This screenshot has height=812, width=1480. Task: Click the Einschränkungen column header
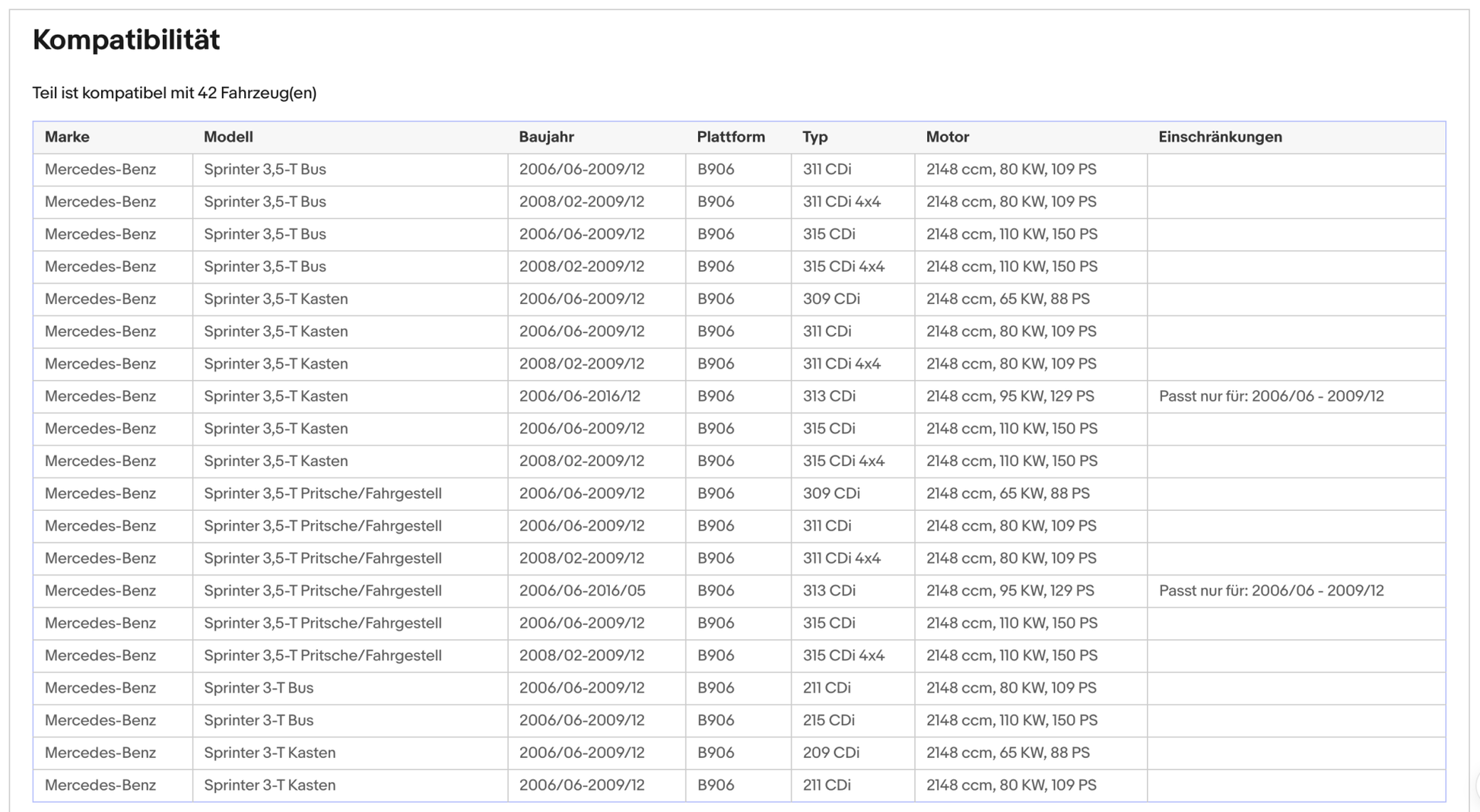click(x=1220, y=137)
